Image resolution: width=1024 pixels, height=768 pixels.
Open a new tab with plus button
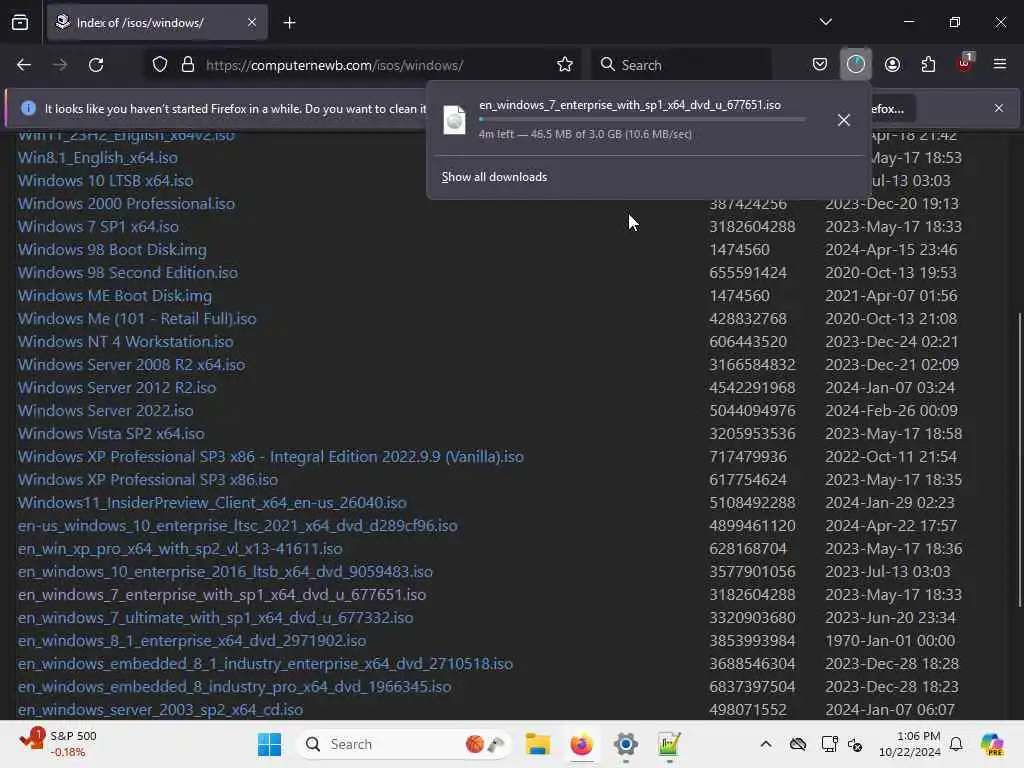[x=289, y=23]
